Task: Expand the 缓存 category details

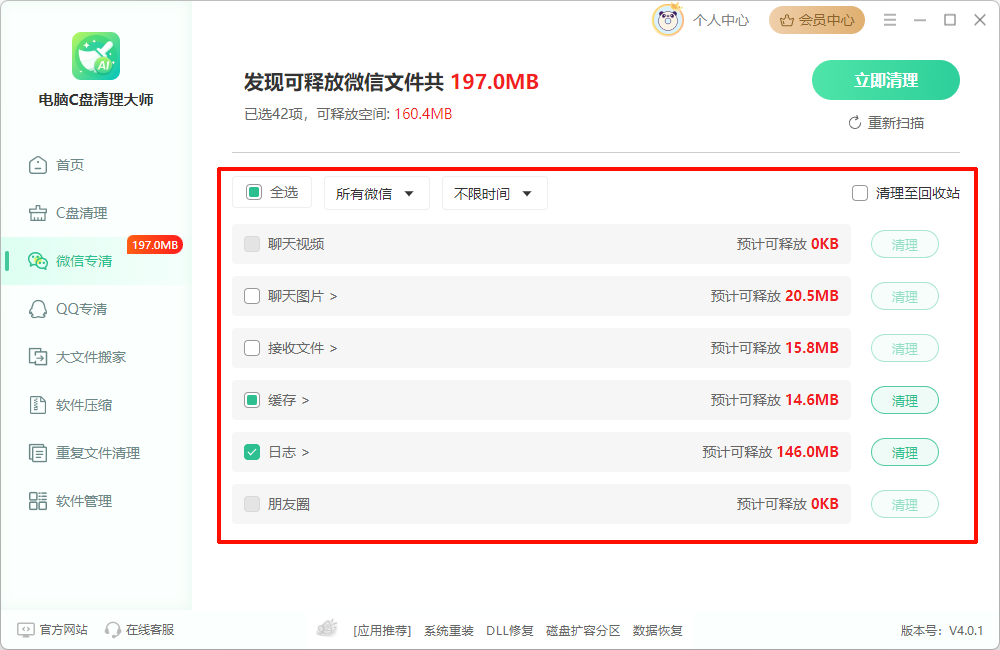Action: (289, 400)
